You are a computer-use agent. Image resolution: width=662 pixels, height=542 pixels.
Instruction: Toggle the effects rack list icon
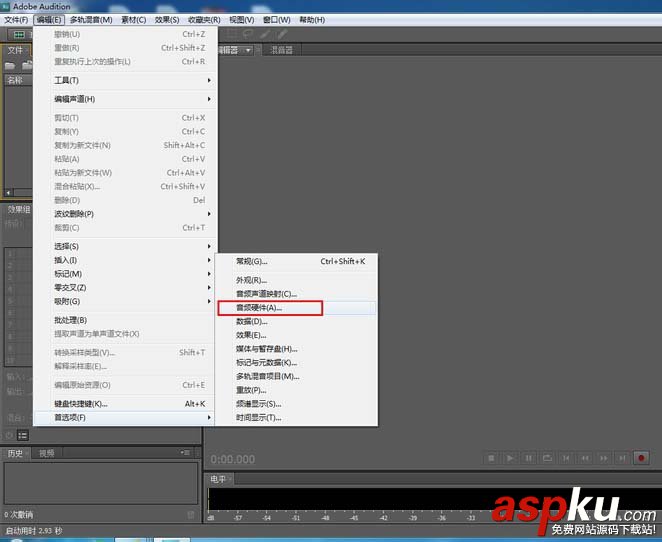23,435
